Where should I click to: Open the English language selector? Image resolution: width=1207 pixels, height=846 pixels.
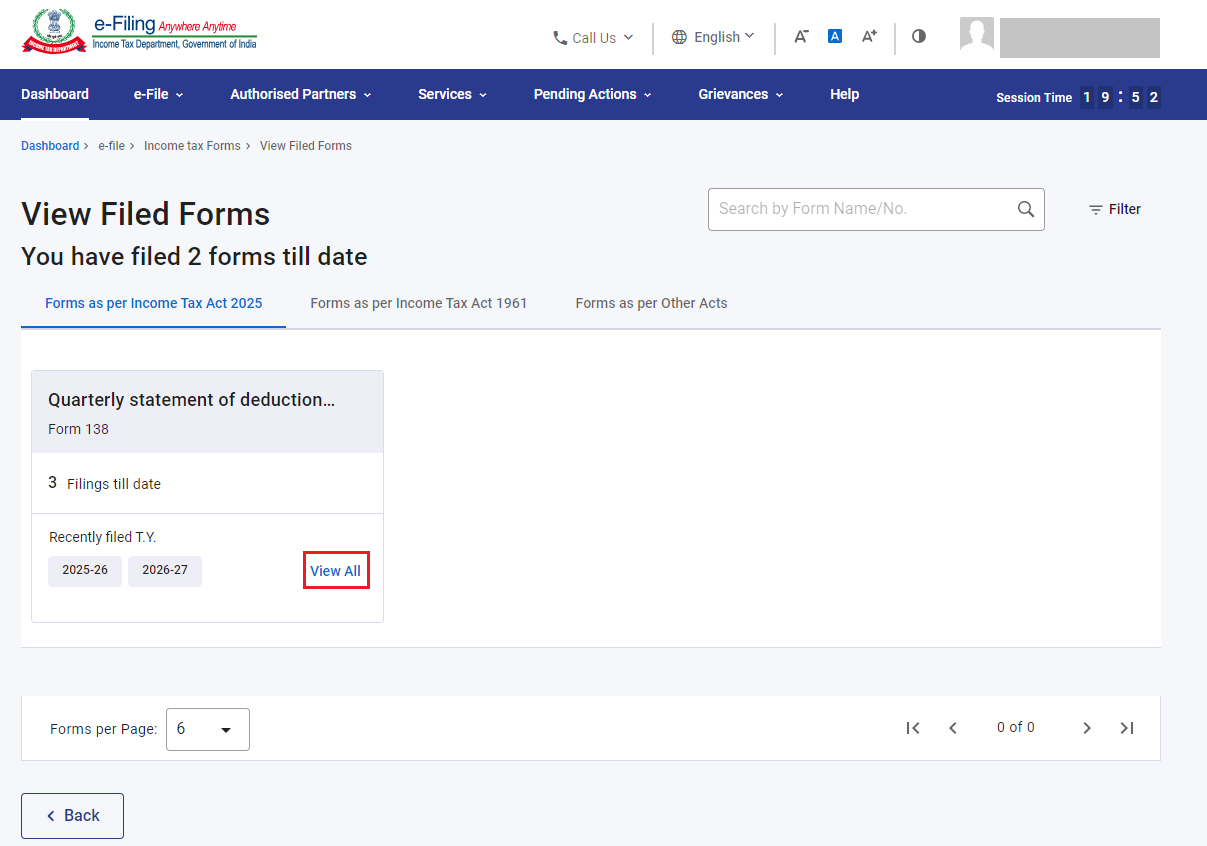713,37
